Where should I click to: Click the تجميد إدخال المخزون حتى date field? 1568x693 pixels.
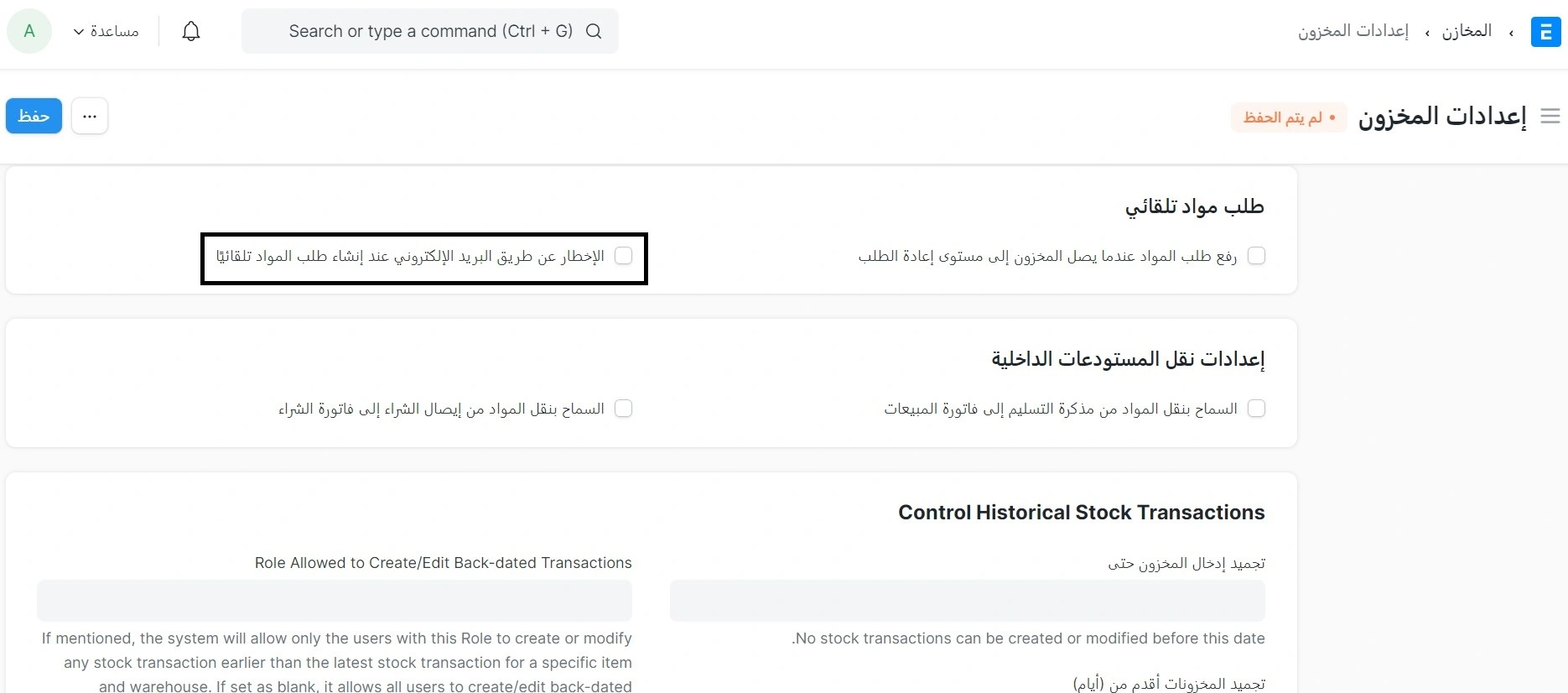tap(968, 601)
